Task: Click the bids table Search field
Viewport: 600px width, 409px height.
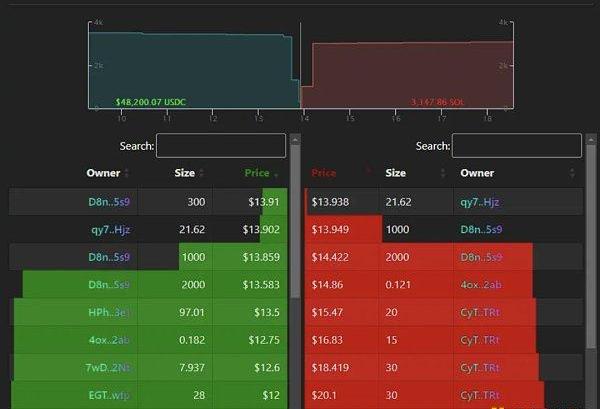Action: pos(220,146)
